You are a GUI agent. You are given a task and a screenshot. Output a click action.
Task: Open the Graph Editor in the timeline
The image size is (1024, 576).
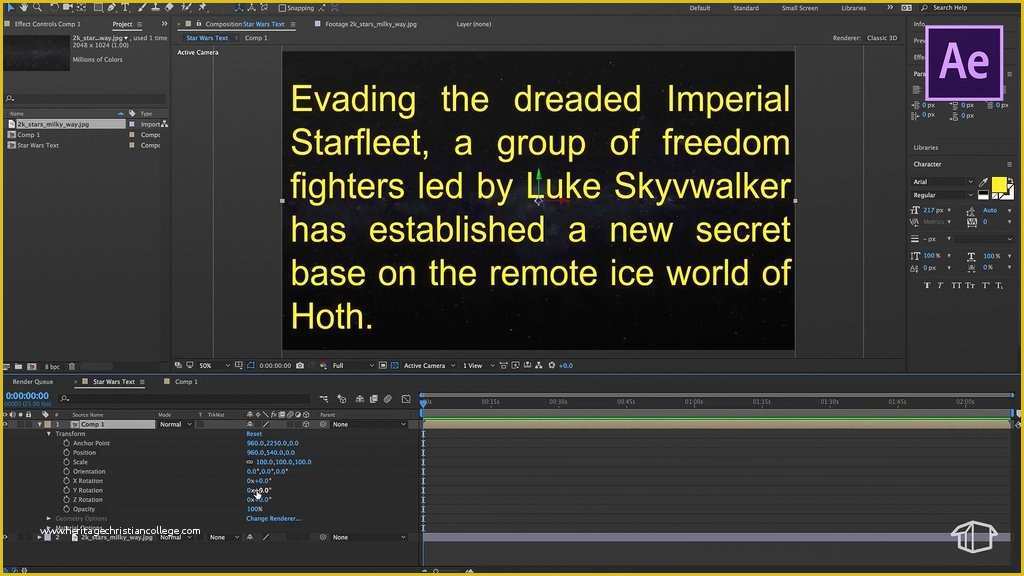click(x=406, y=398)
